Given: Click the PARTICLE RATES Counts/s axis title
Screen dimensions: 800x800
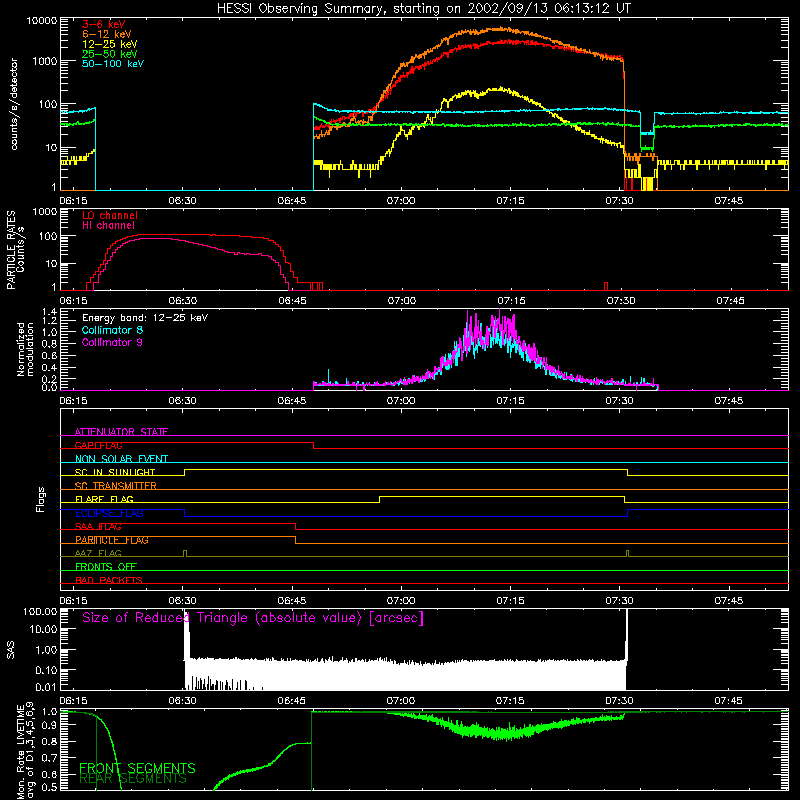Looking at the screenshot, I should tap(15, 250).
